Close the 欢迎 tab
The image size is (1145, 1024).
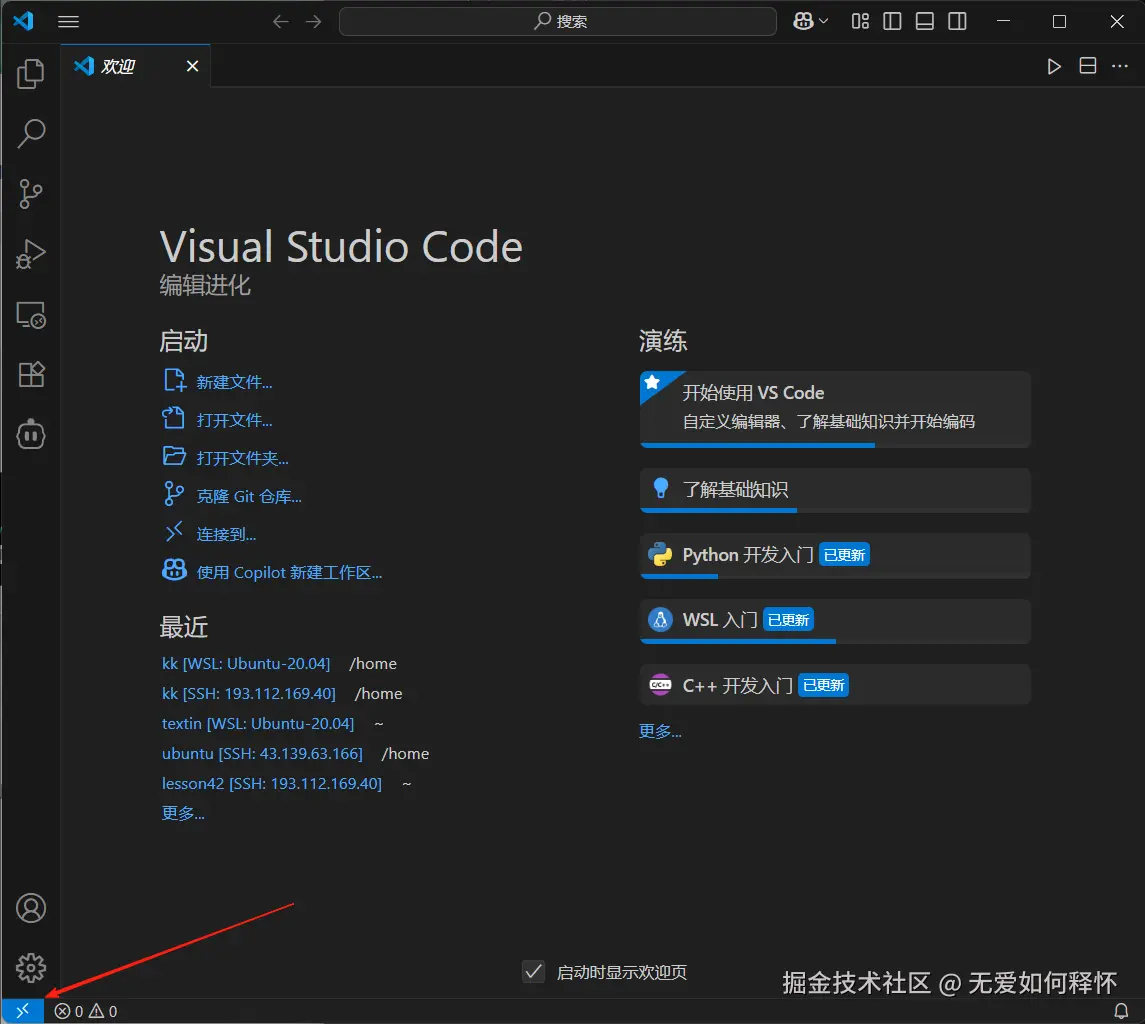pos(192,66)
